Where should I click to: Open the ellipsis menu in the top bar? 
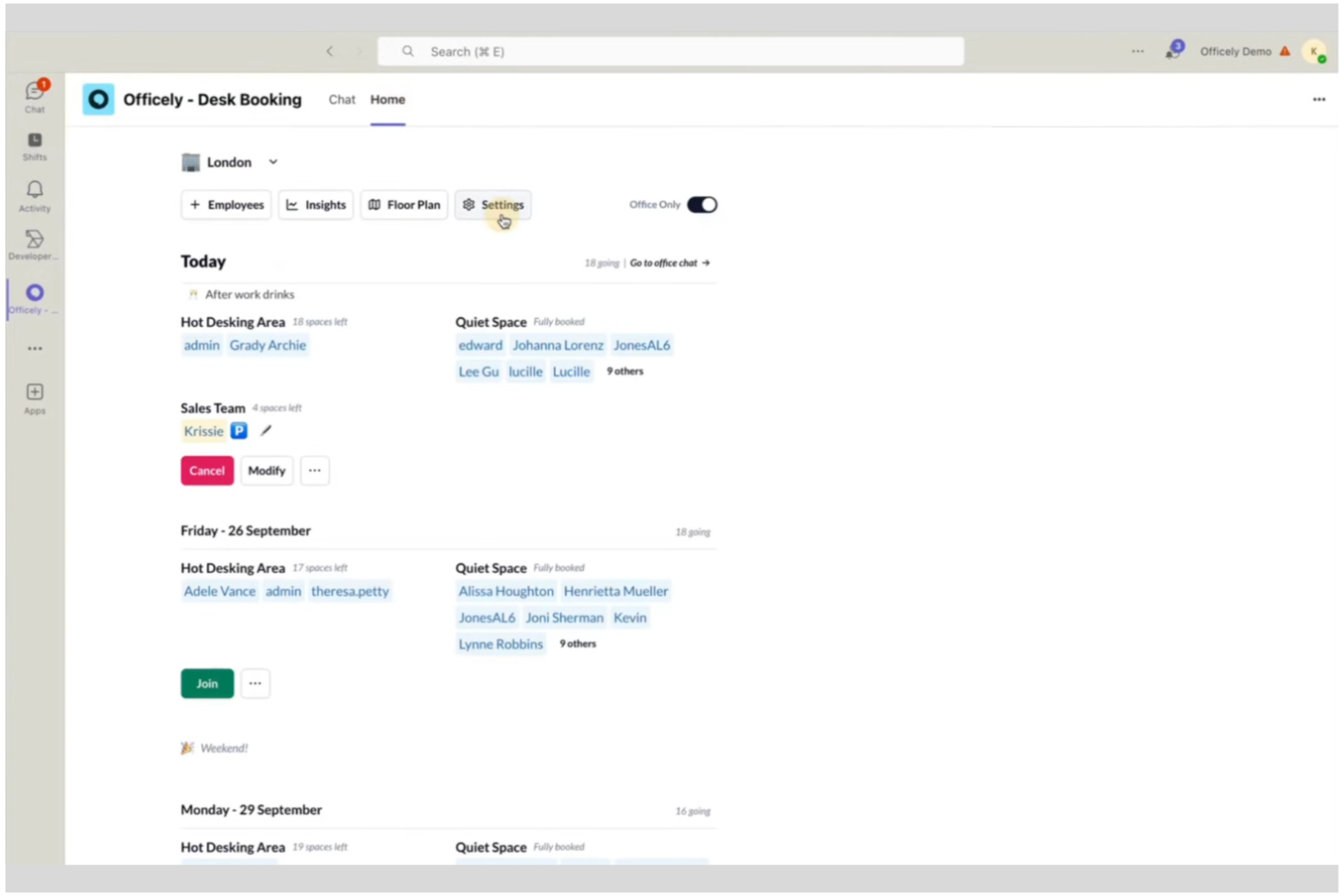[x=1138, y=52]
